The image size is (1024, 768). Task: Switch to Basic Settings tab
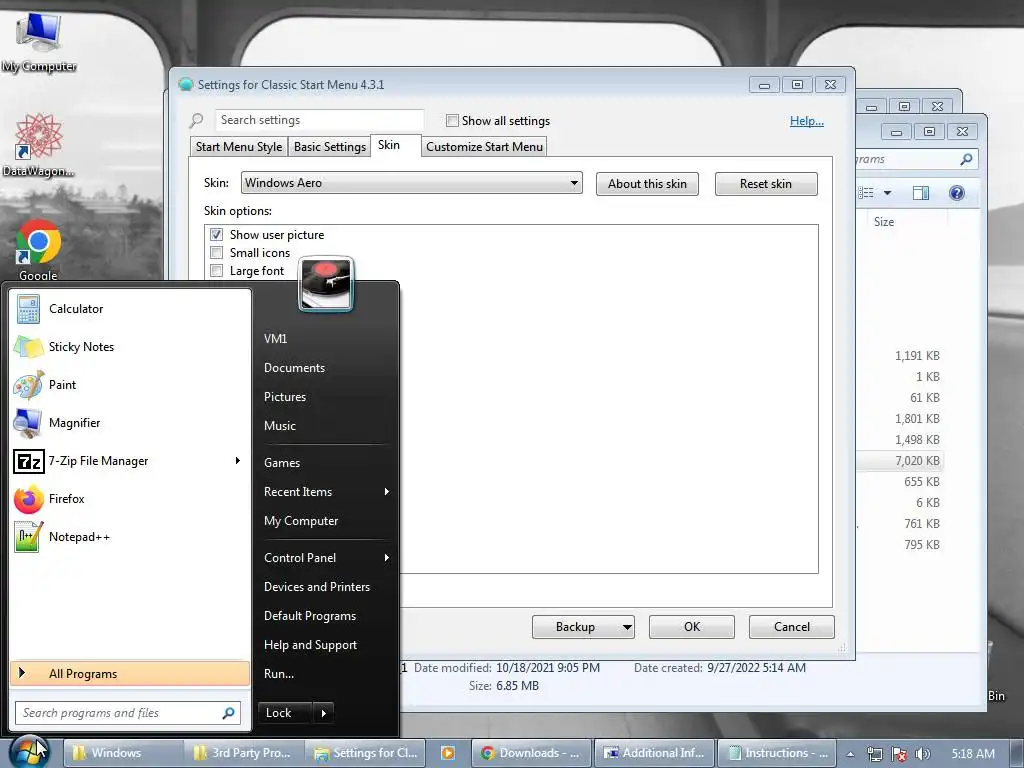point(330,147)
